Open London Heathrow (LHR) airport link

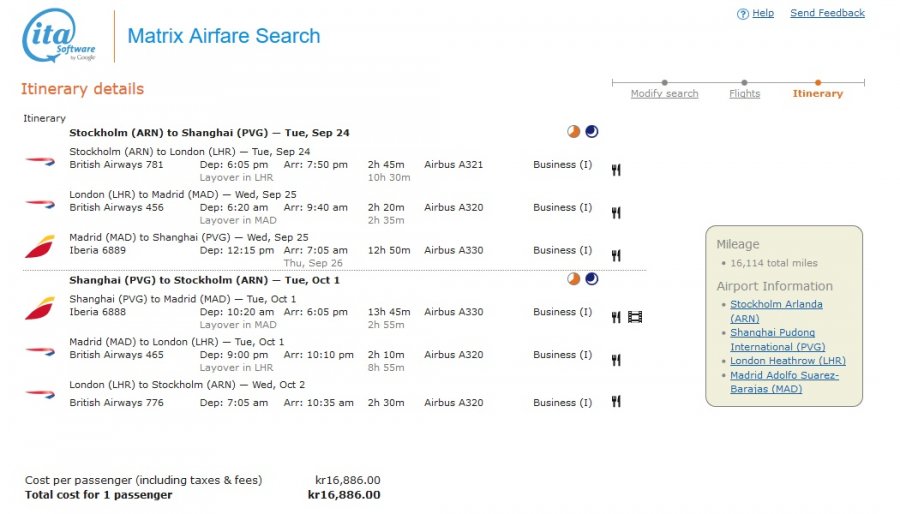(x=788, y=361)
